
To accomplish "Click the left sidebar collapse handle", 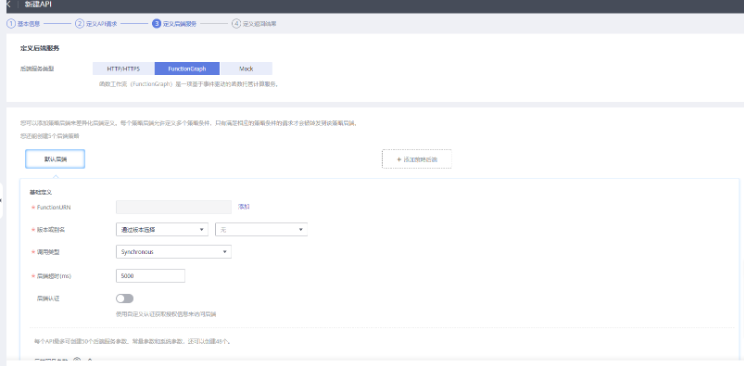I will click(x=1, y=201).
